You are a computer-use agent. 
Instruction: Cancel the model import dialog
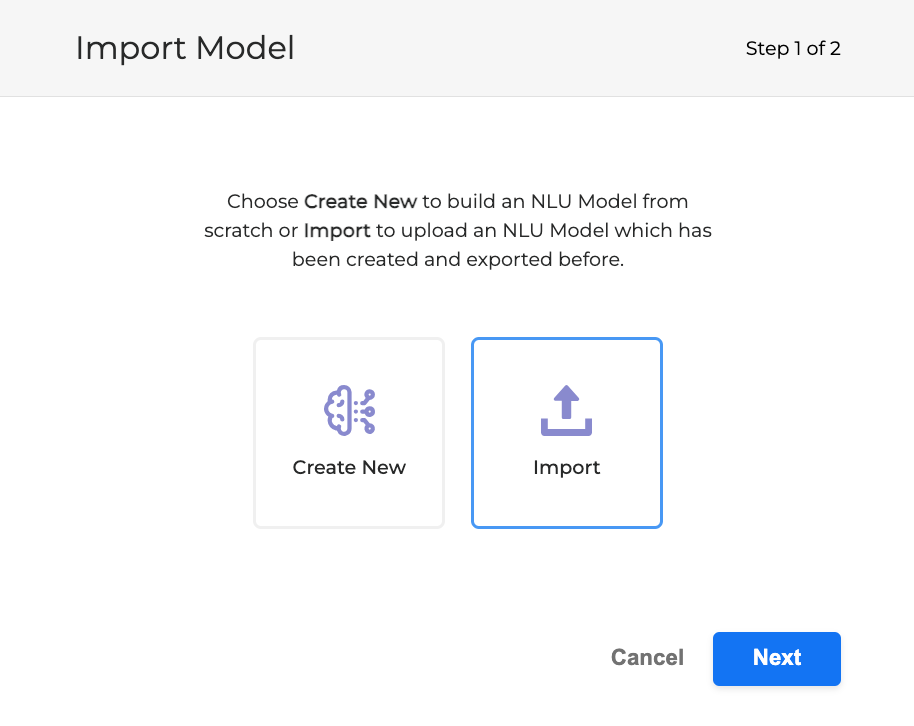[x=646, y=658]
